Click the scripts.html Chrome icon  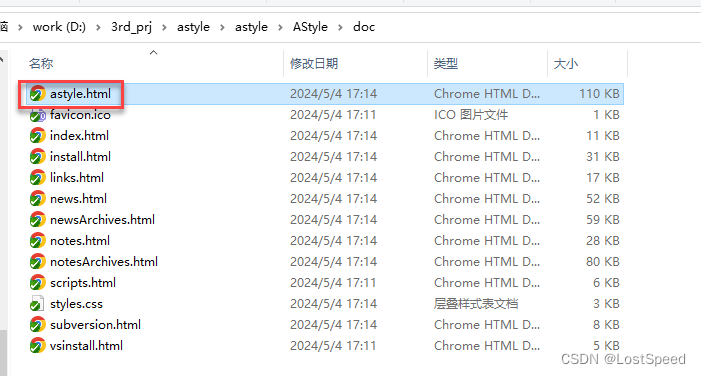point(38,283)
